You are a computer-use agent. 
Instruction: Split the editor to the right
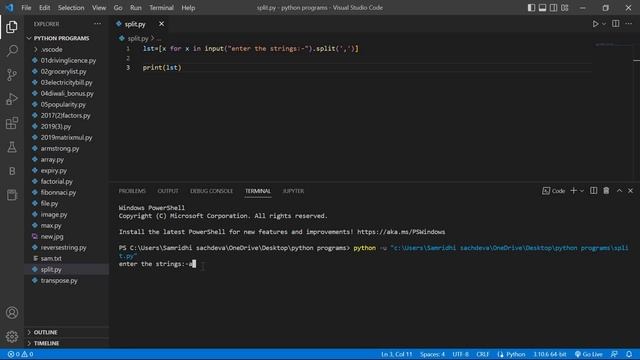(x=616, y=24)
